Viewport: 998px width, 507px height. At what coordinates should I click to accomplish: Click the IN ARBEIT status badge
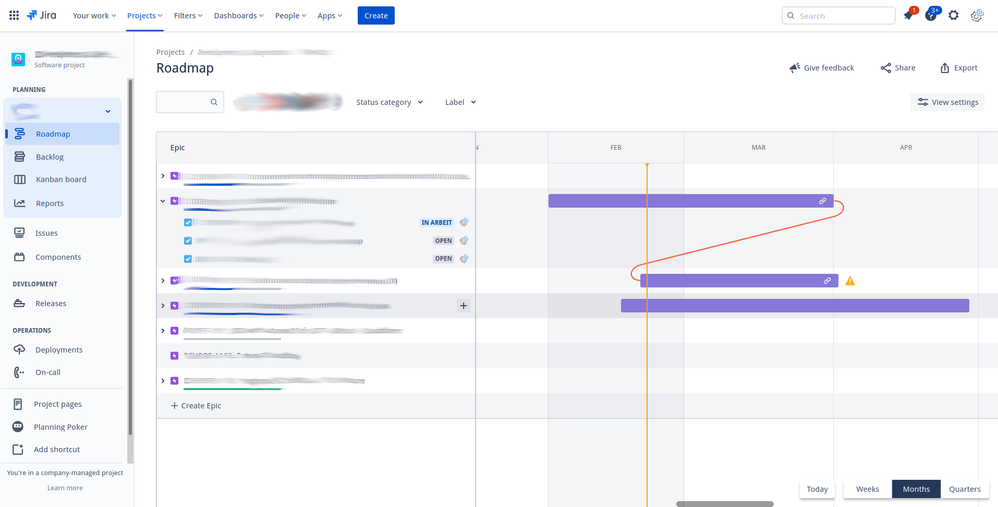pos(437,222)
